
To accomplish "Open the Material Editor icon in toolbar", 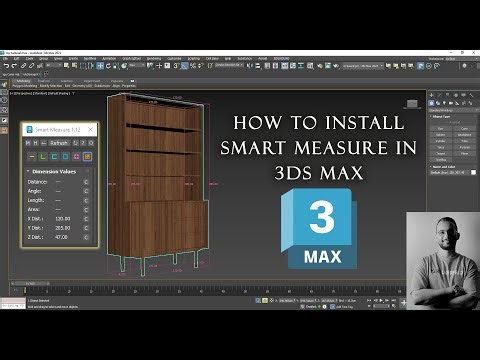I will [x=310, y=66].
